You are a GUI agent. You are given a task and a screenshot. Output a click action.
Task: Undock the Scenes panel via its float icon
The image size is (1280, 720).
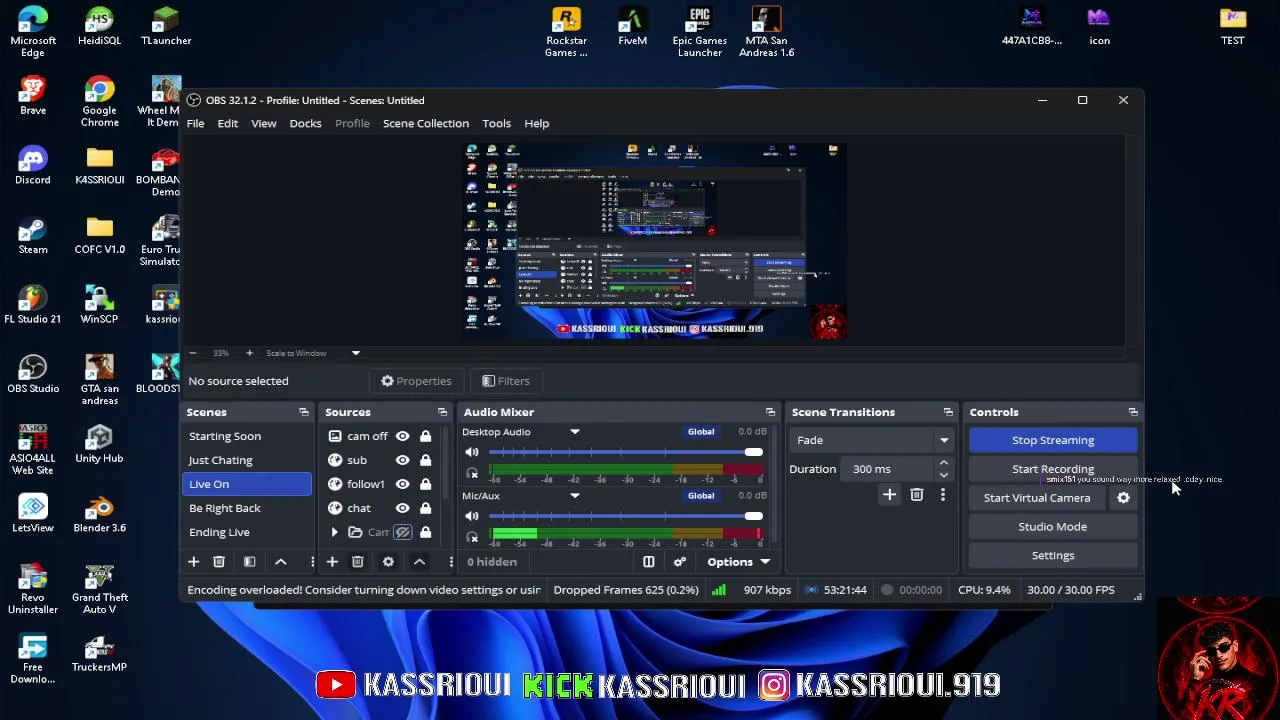pyautogui.click(x=303, y=412)
